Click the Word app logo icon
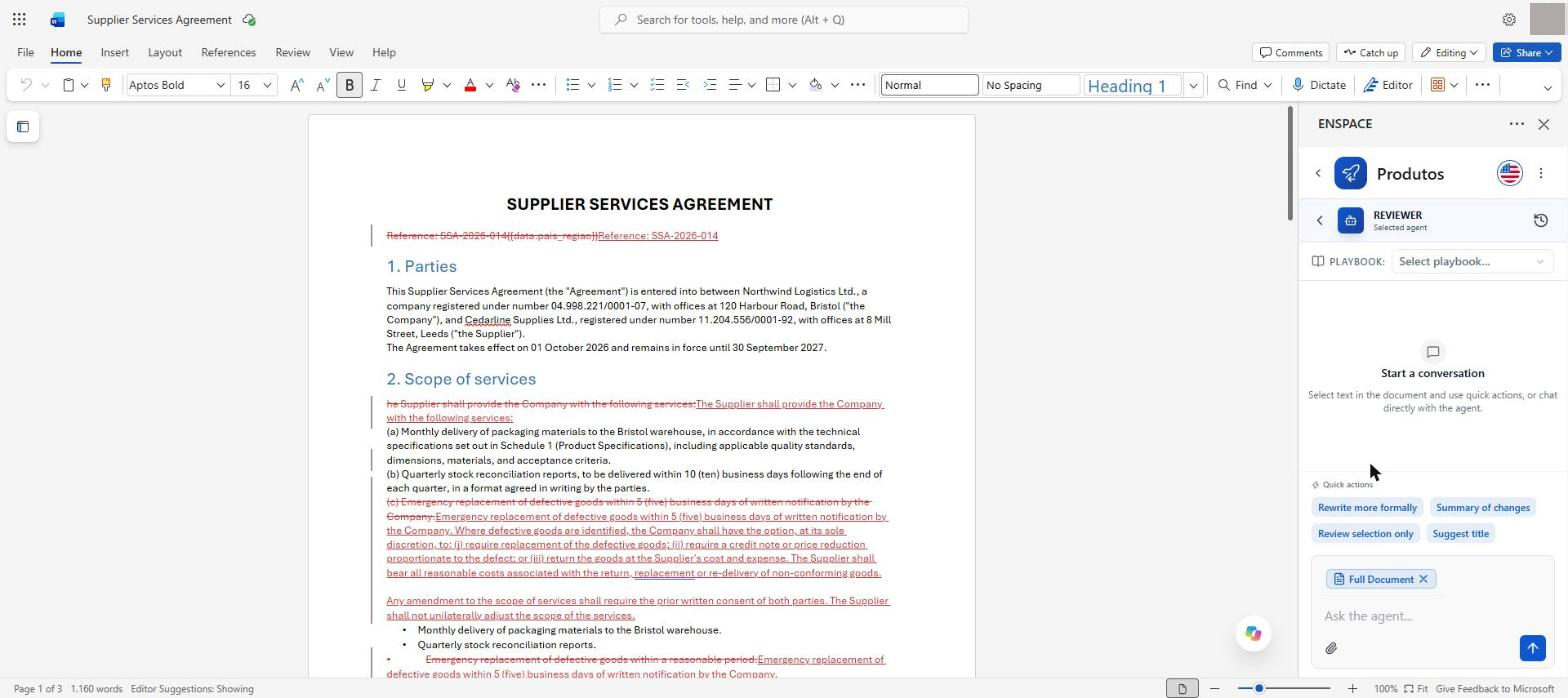The image size is (1568, 698). tap(57, 19)
